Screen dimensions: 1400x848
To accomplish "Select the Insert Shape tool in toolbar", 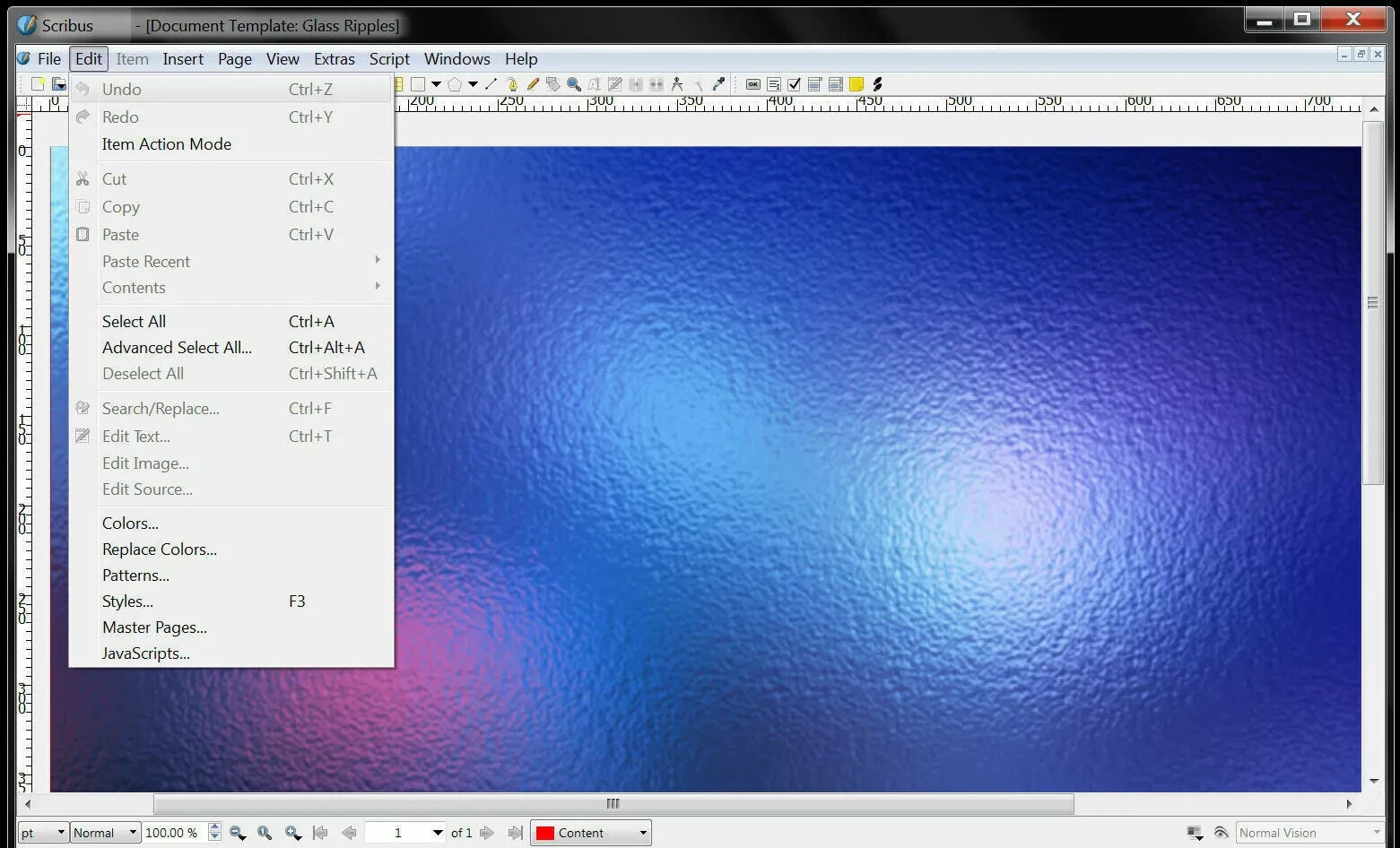I will coord(418,84).
